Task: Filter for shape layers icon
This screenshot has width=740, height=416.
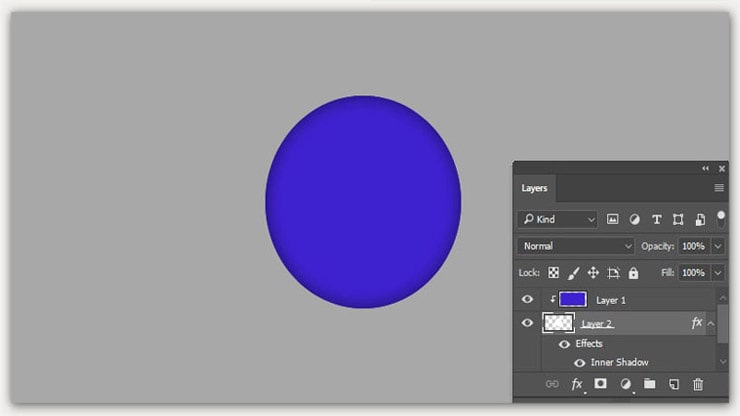Action: pyautogui.click(x=678, y=219)
